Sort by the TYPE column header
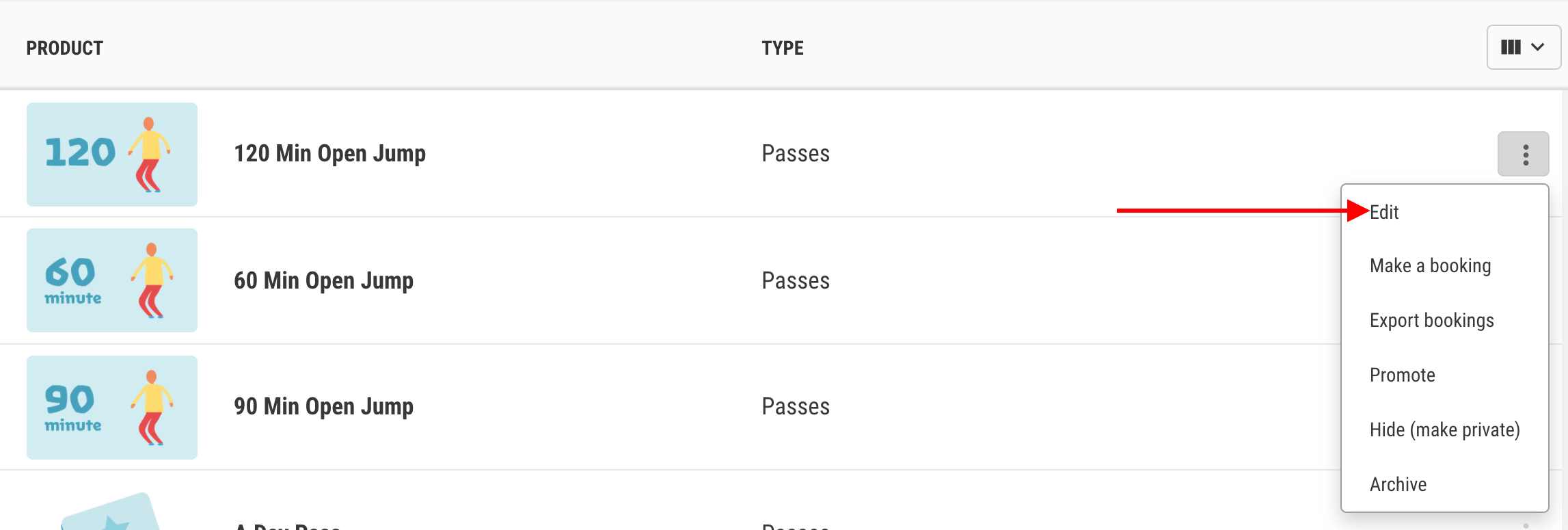This screenshot has width=1568, height=530. pyautogui.click(x=783, y=48)
